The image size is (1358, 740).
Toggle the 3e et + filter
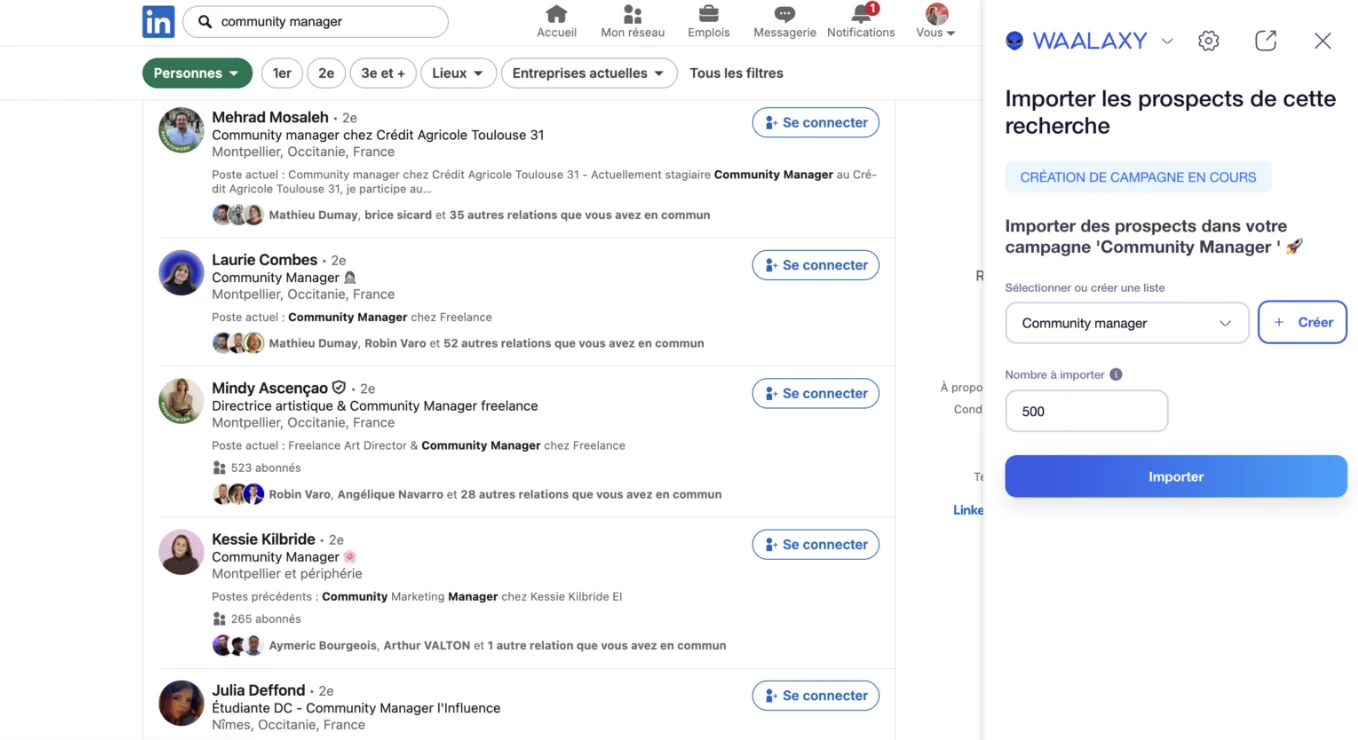tap(384, 73)
